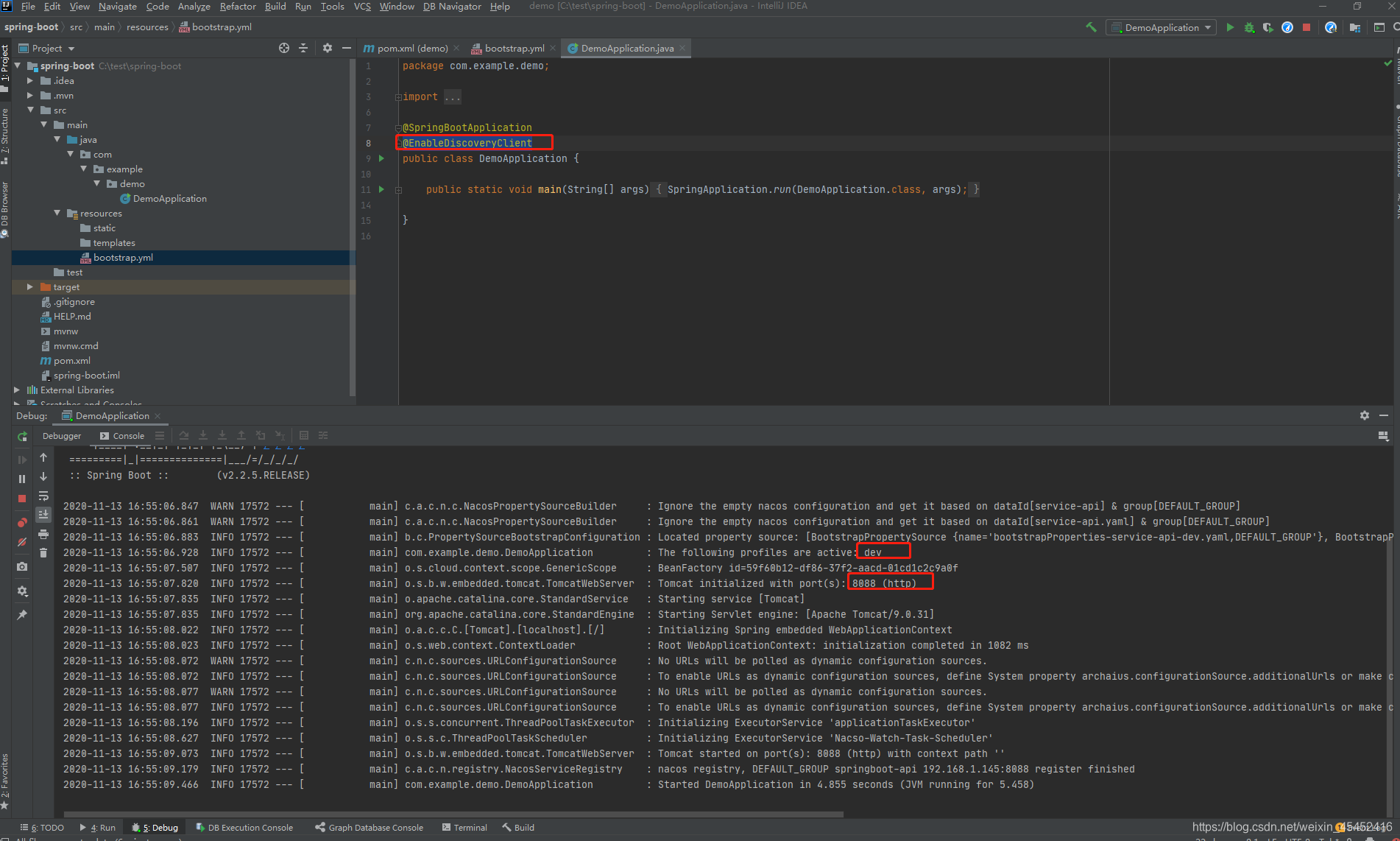Collapse all in Project panel
Screen dimensions: 1400x841
303,48
